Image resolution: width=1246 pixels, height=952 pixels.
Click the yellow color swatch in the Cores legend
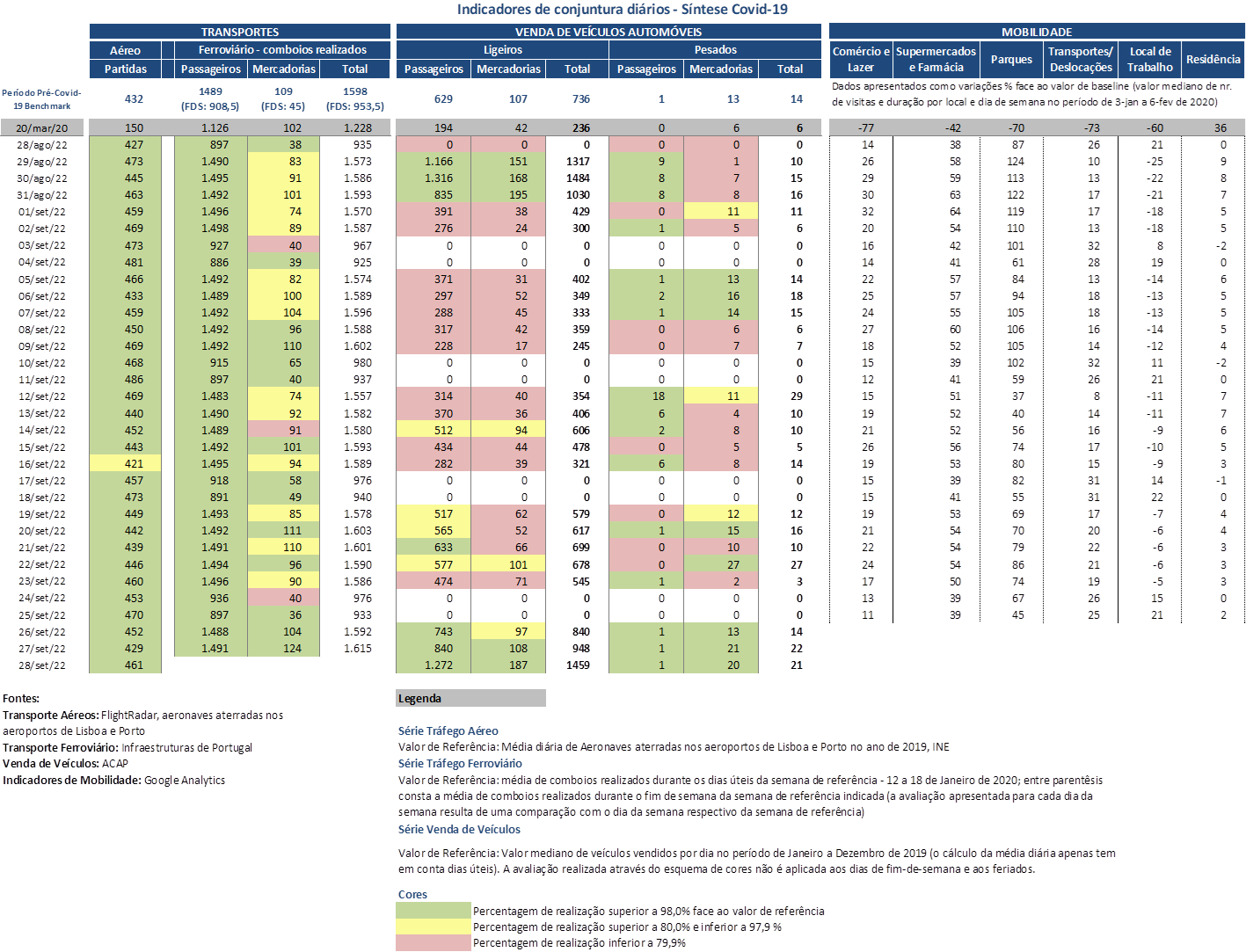click(434, 927)
